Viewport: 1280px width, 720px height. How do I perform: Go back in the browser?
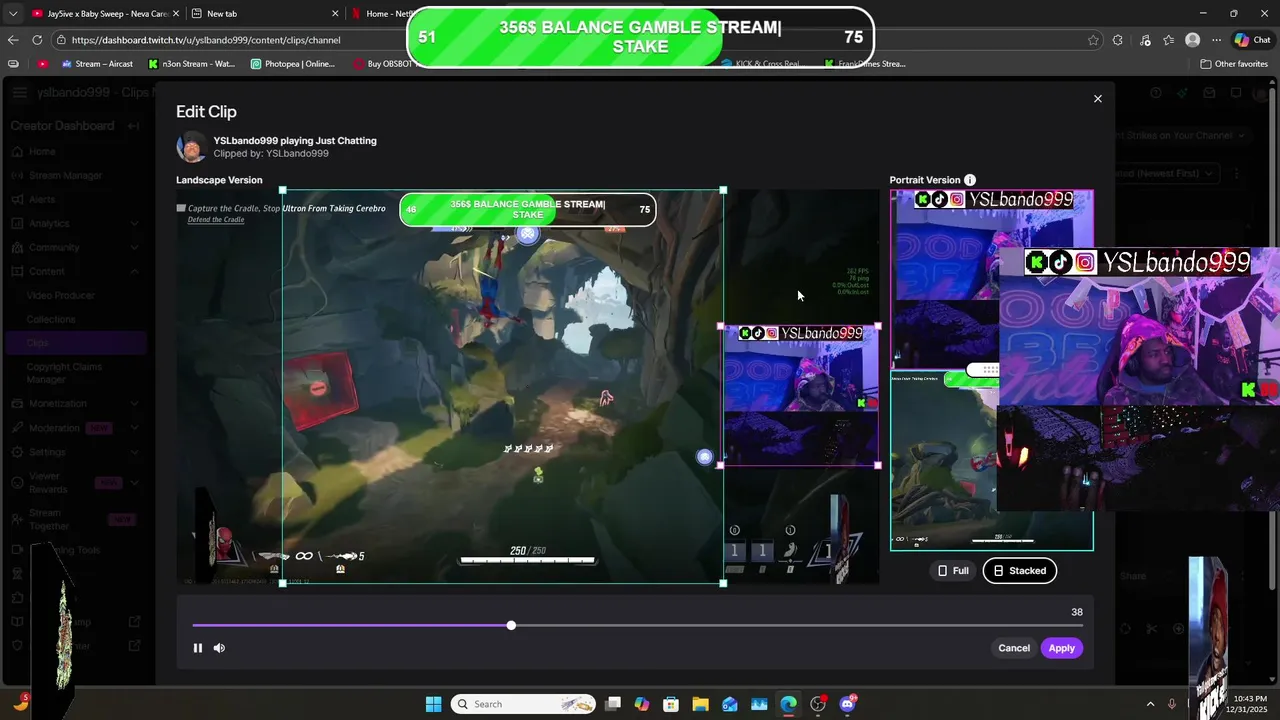tap(13, 40)
